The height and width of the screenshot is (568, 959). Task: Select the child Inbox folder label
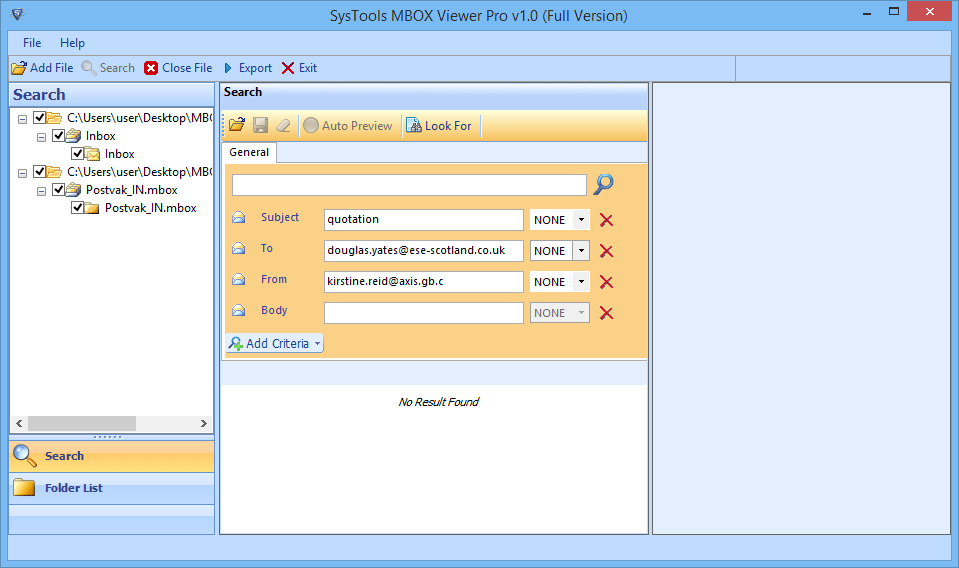(119, 154)
